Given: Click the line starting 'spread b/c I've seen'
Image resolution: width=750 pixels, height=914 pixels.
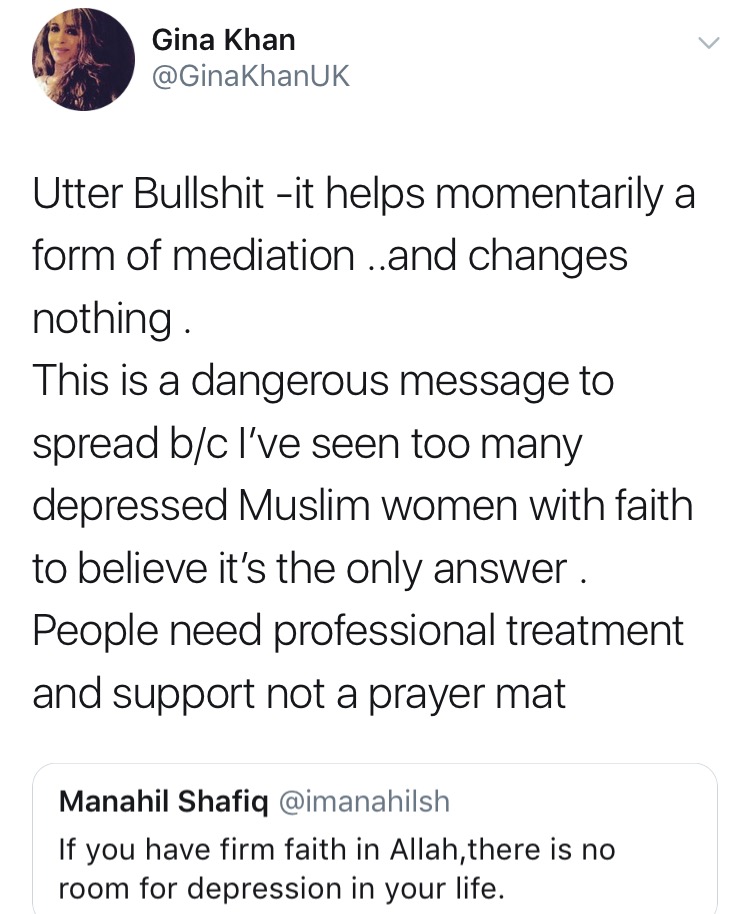Looking at the screenshot, I should pyautogui.click(x=307, y=445).
